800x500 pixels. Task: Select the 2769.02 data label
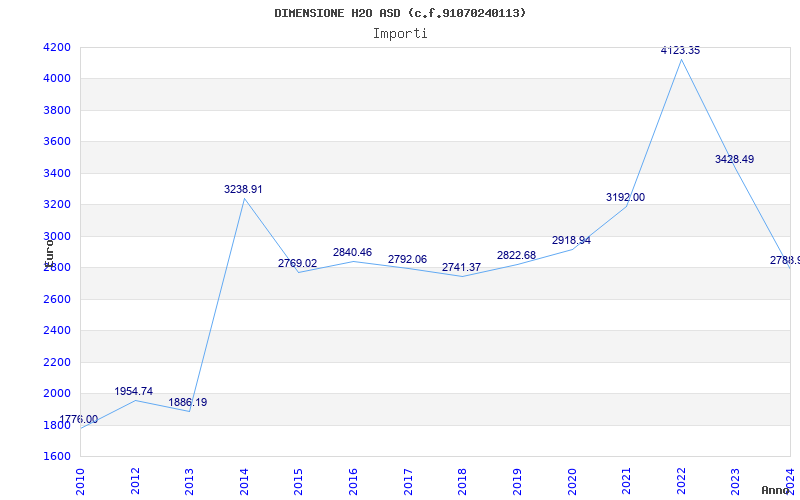pyautogui.click(x=297, y=263)
